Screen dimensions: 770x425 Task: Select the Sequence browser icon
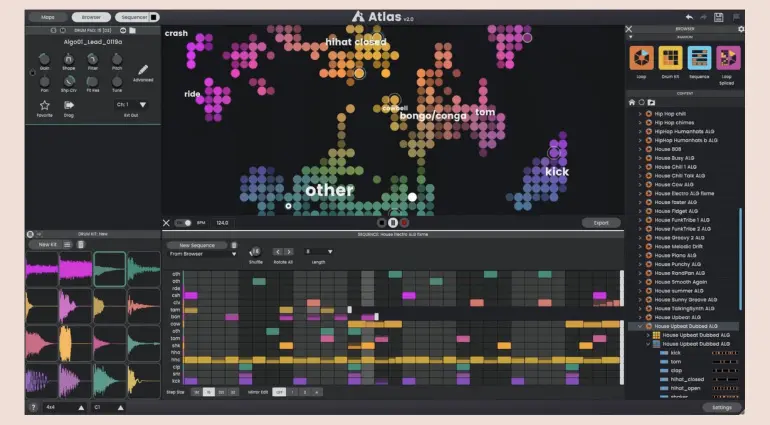pos(699,58)
